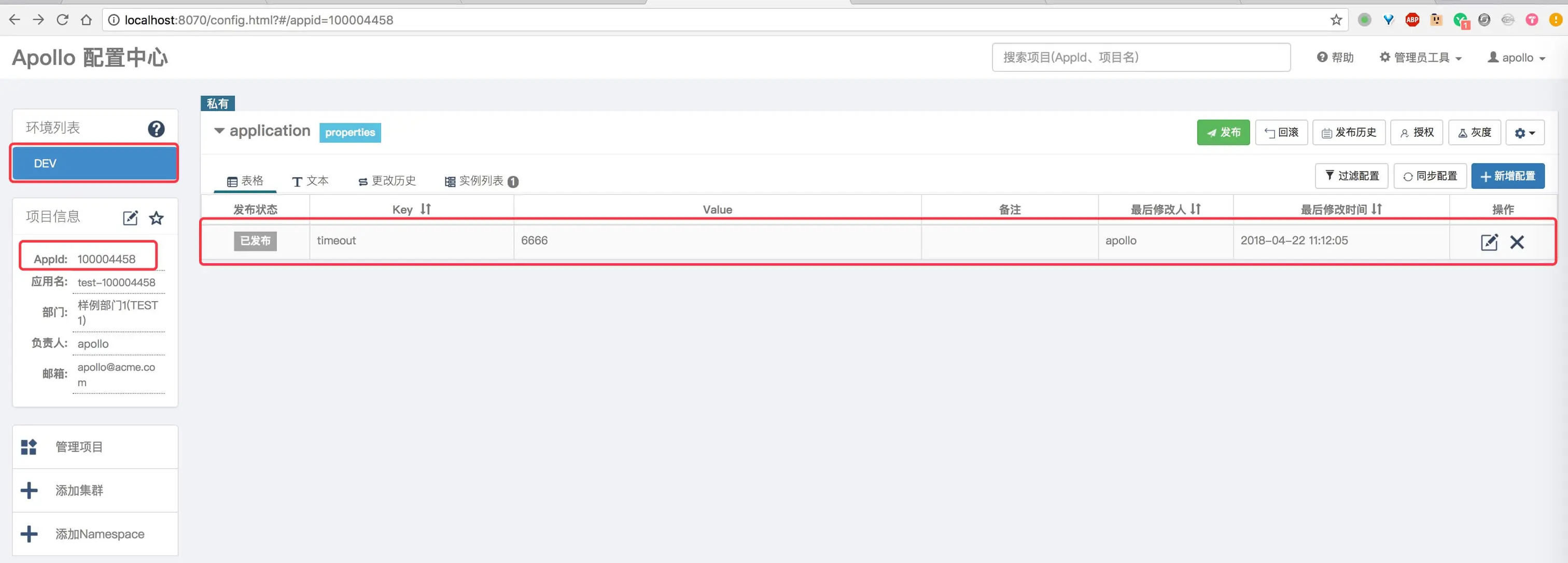Viewport: 1568px width, 563px height.
Task: Sort table by Key column
Action: coord(426,209)
